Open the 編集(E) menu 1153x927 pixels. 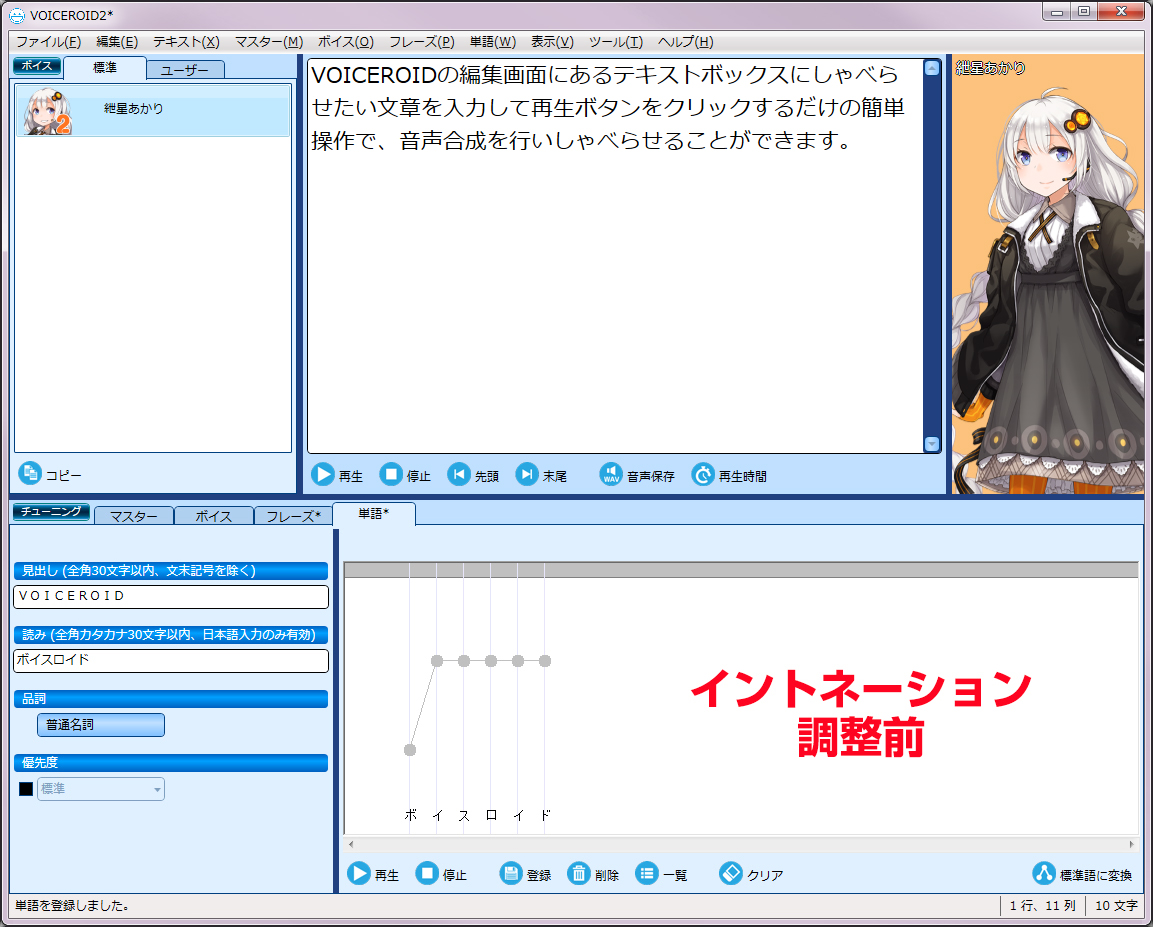(x=117, y=42)
